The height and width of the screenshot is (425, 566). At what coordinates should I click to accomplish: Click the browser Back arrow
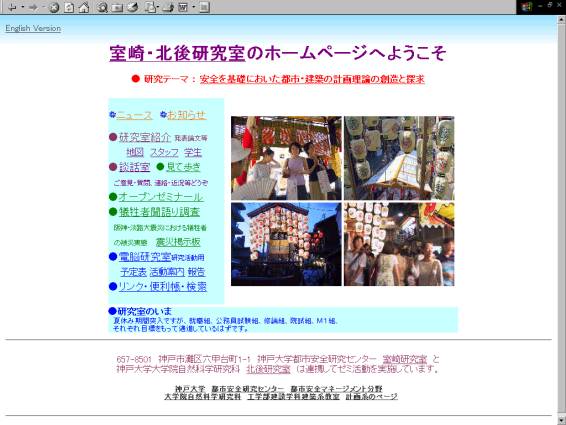tap(12, 7)
